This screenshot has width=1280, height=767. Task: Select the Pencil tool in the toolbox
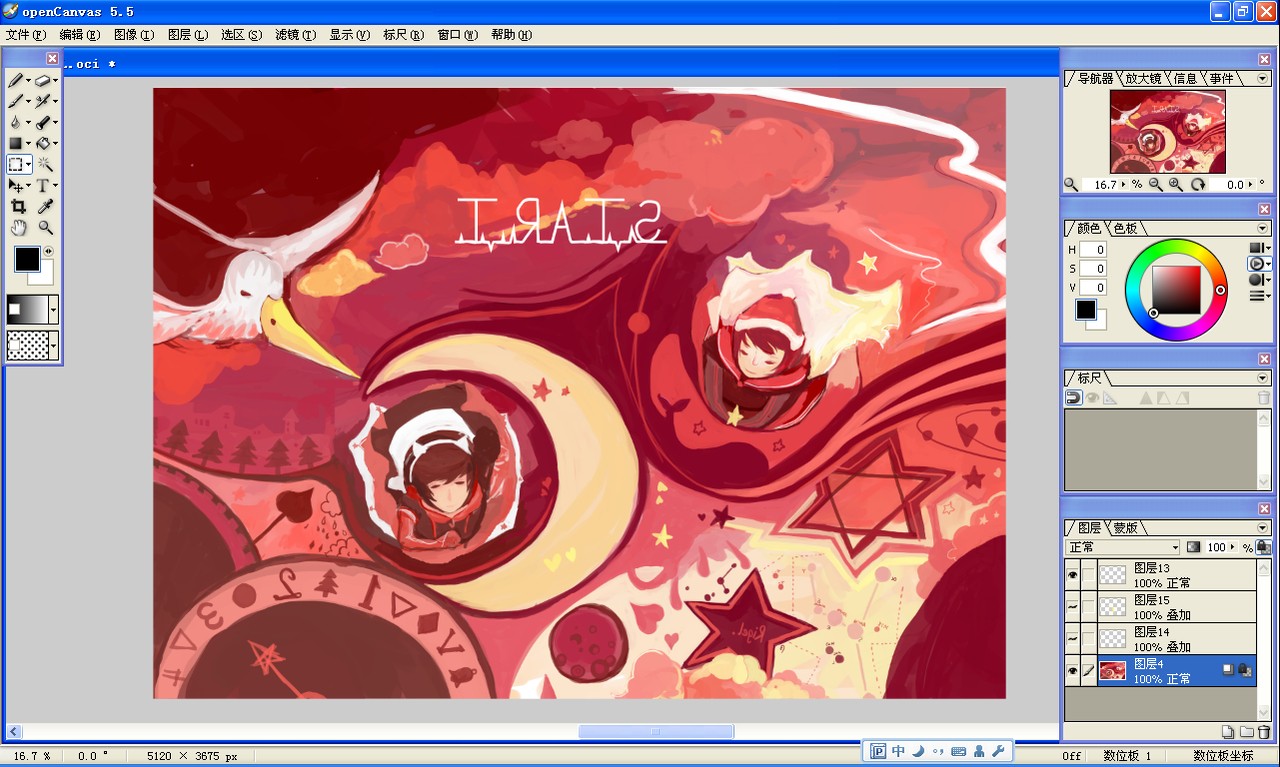[x=16, y=80]
